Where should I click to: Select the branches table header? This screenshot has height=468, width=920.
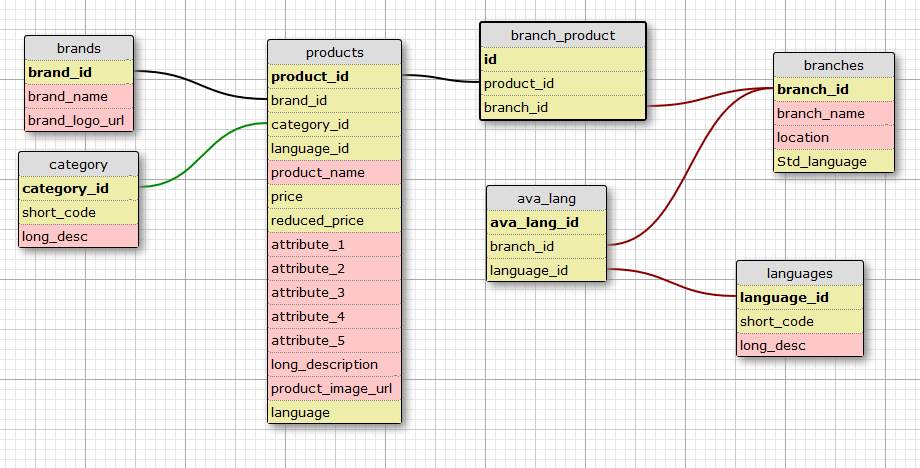[x=834, y=65]
